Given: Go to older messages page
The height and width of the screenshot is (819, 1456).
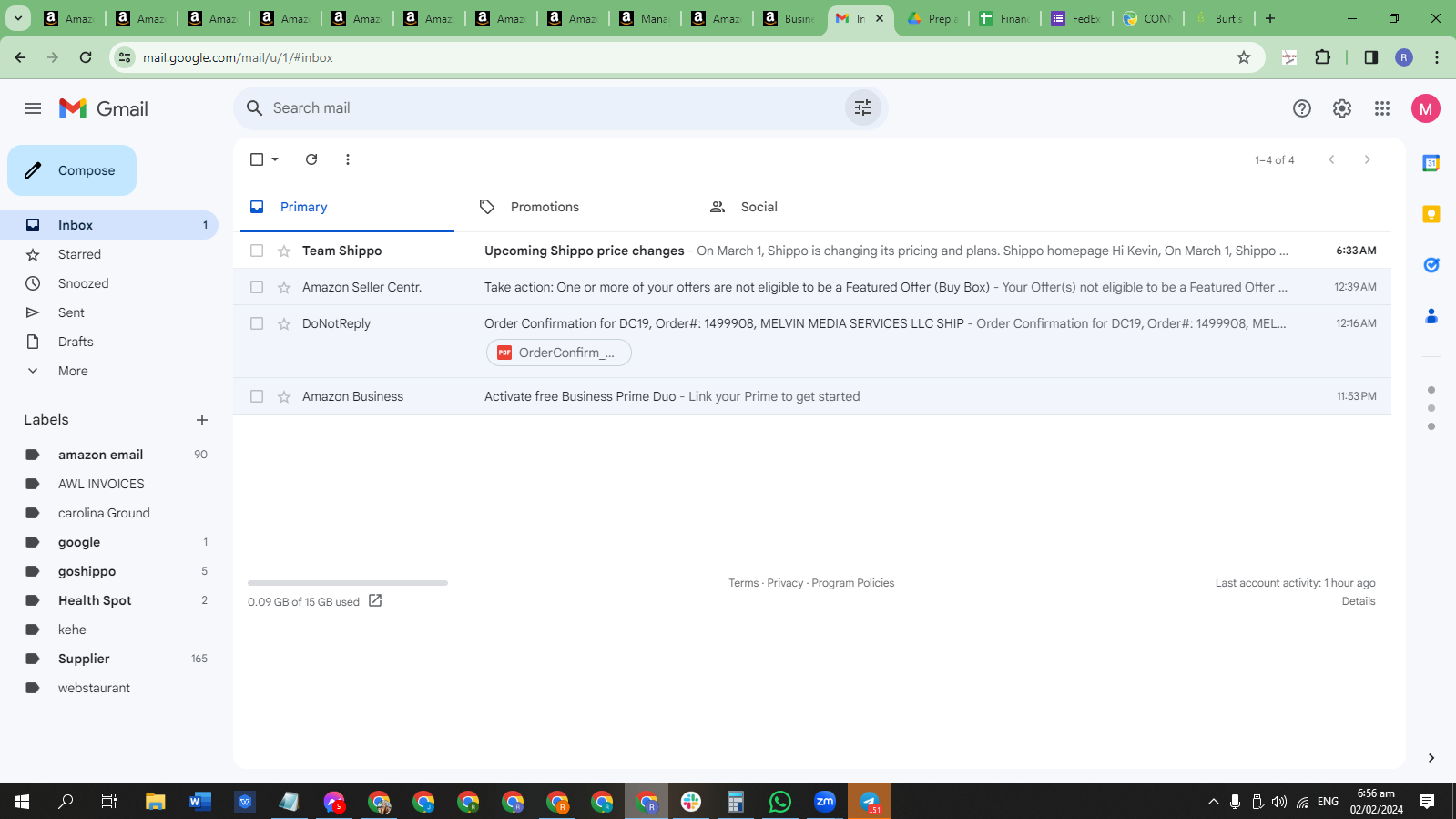Looking at the screenshot, I should pos(1367,159).
